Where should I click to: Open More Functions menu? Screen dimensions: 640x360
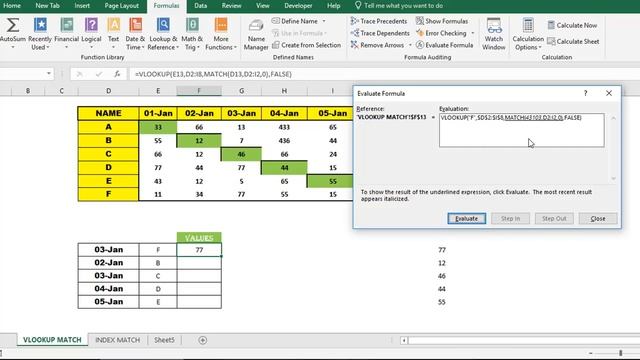click(221, 34)
